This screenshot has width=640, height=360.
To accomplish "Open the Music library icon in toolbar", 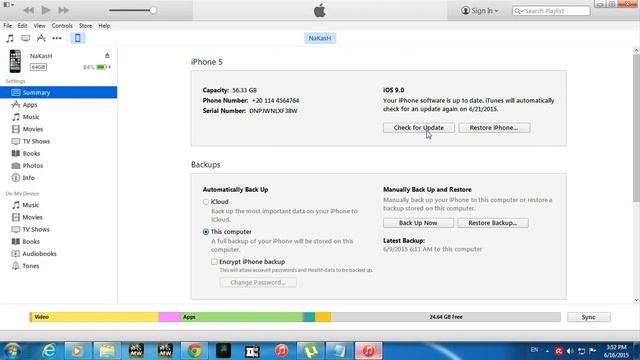I will 10,38.
